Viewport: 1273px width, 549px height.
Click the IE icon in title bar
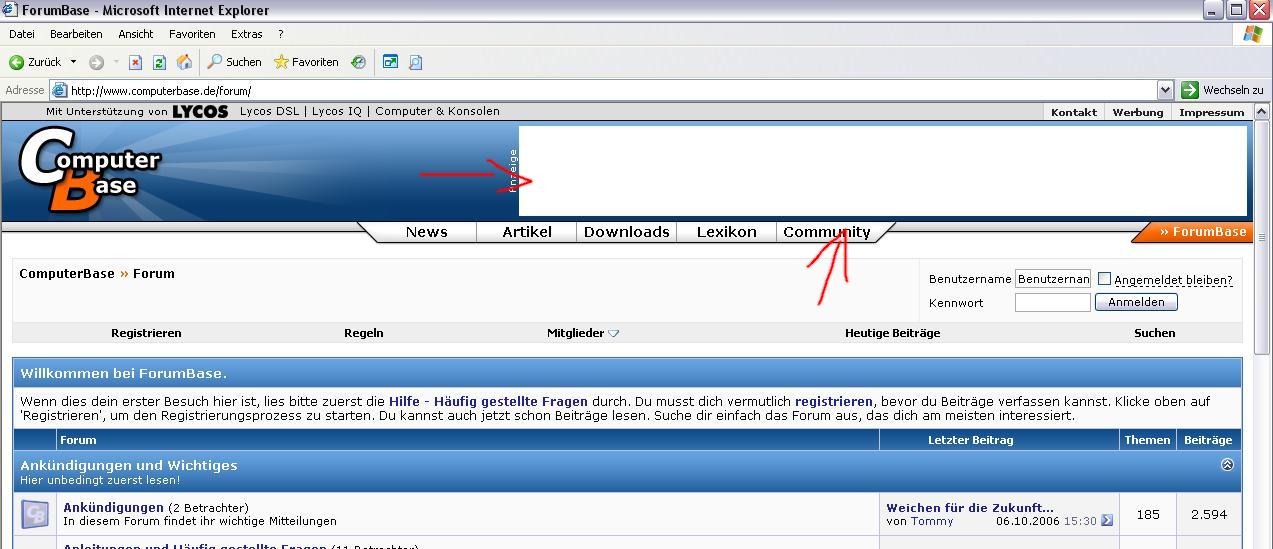click(10, 10)
